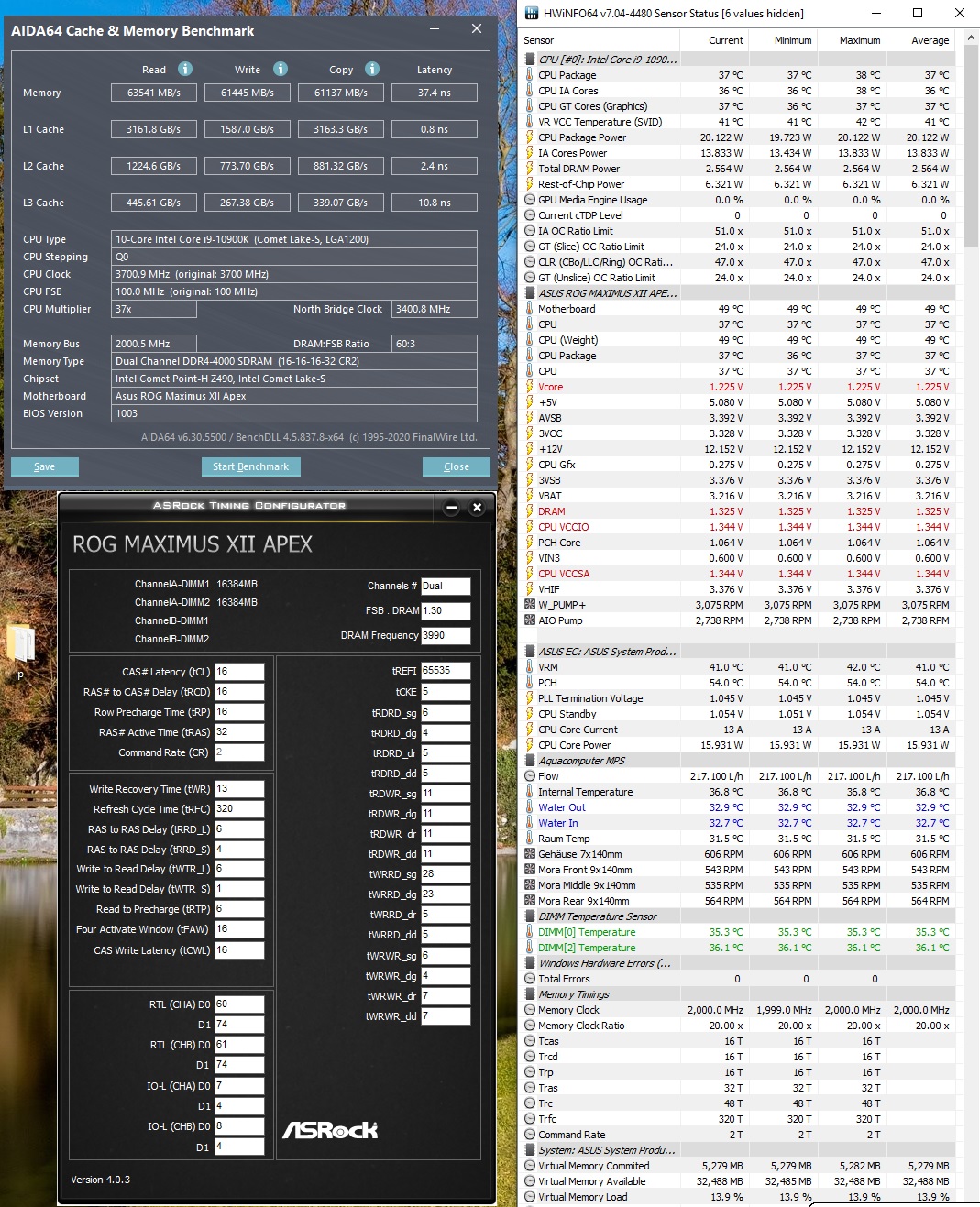
Task: Select the CPU [#0]: Intel Core i9 sensor group header
Action: pyautogui.click(x=741, y=60)
